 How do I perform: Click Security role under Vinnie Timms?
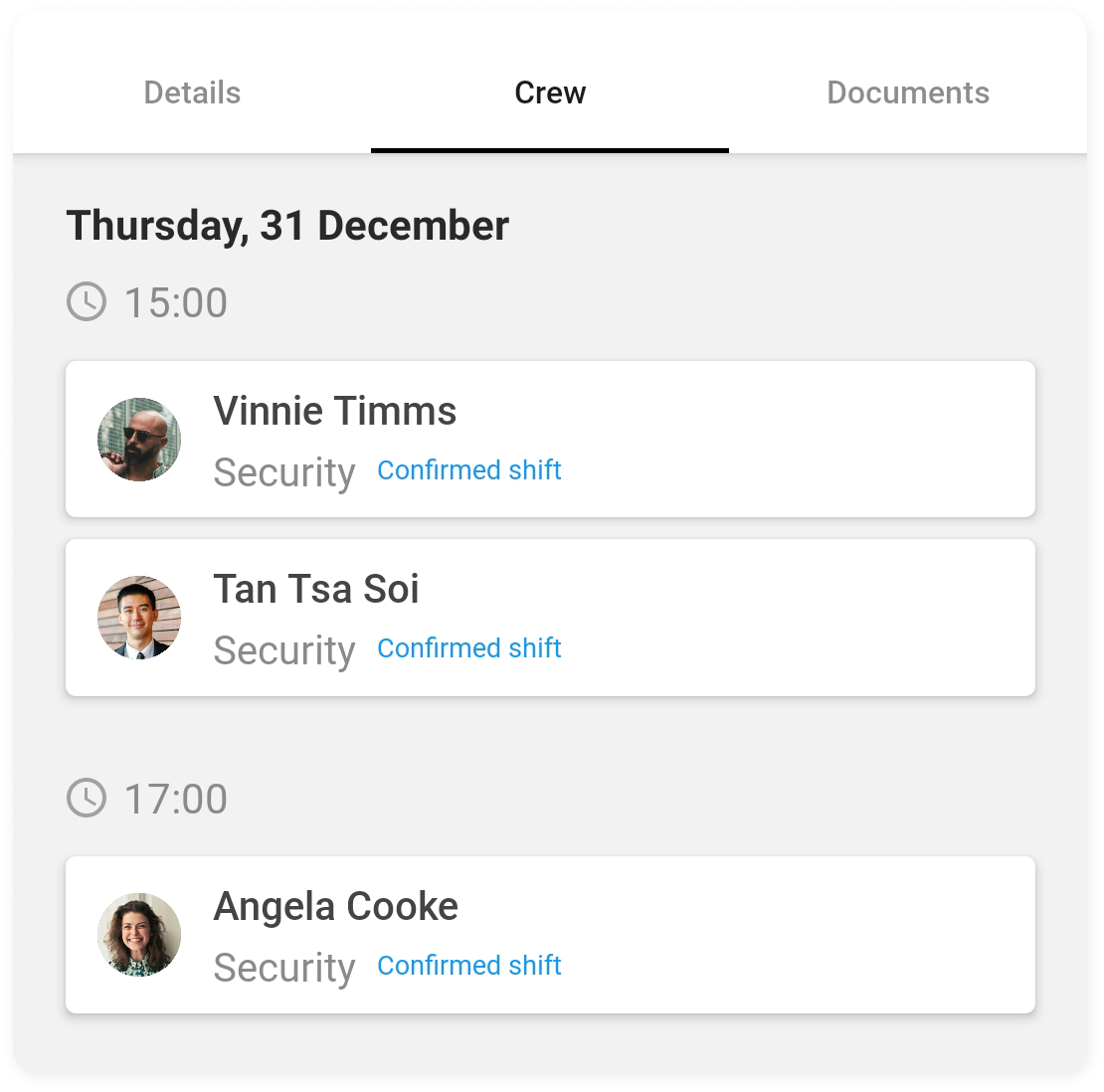click(284, 472)
